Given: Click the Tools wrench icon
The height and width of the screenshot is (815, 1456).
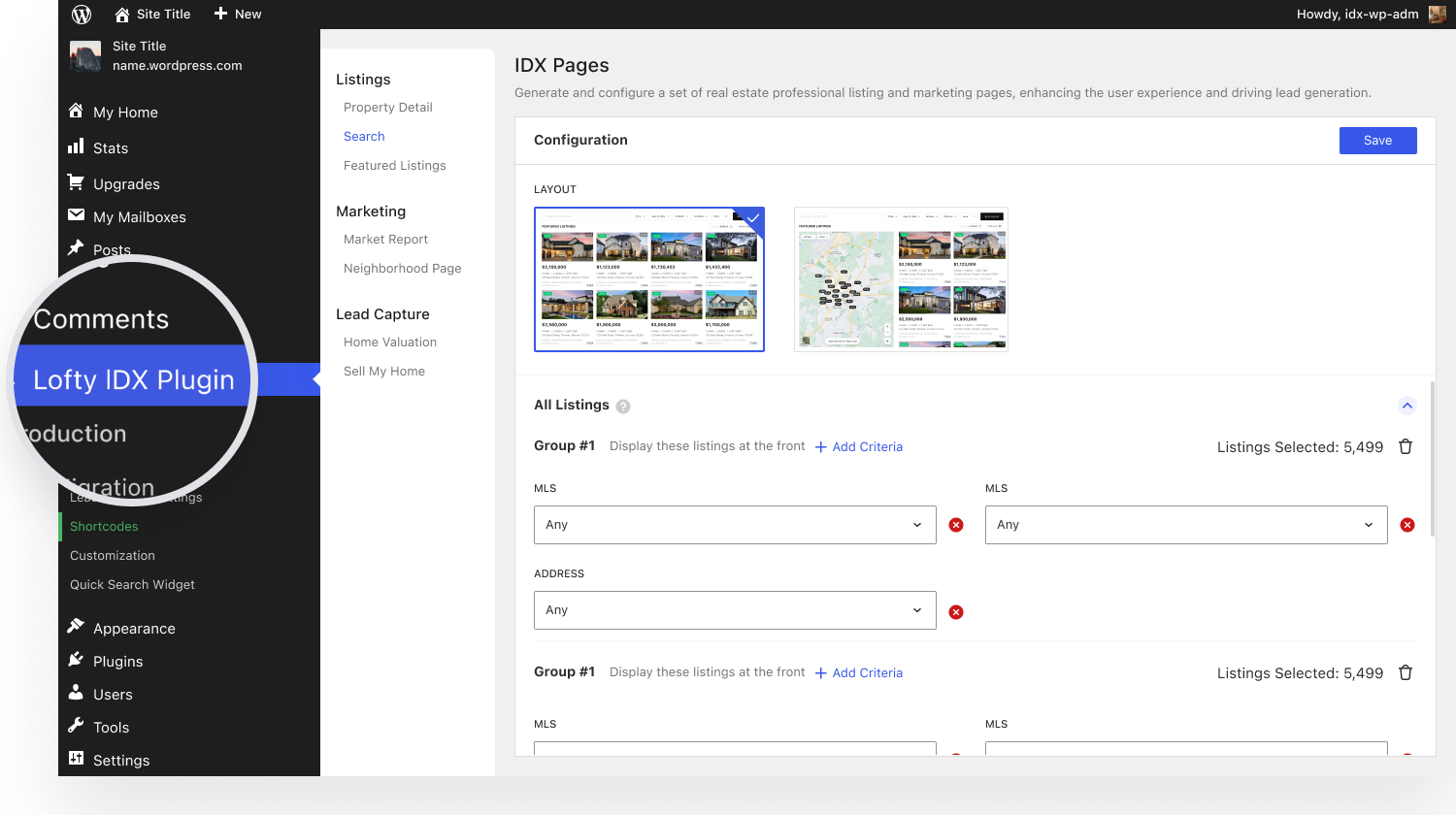Looking at the screenshot, I should pos(76,726).
